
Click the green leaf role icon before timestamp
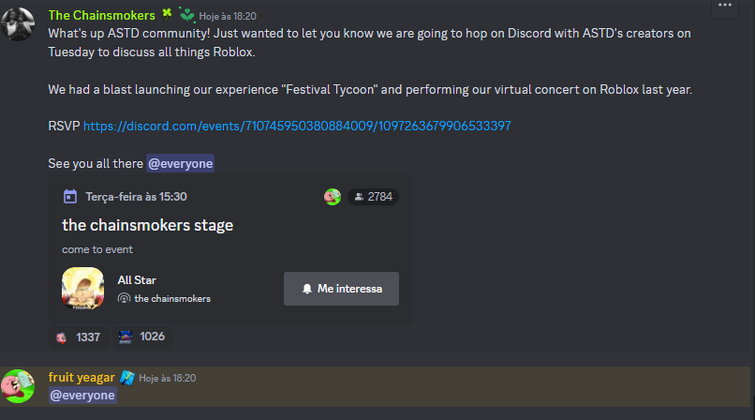187,15
